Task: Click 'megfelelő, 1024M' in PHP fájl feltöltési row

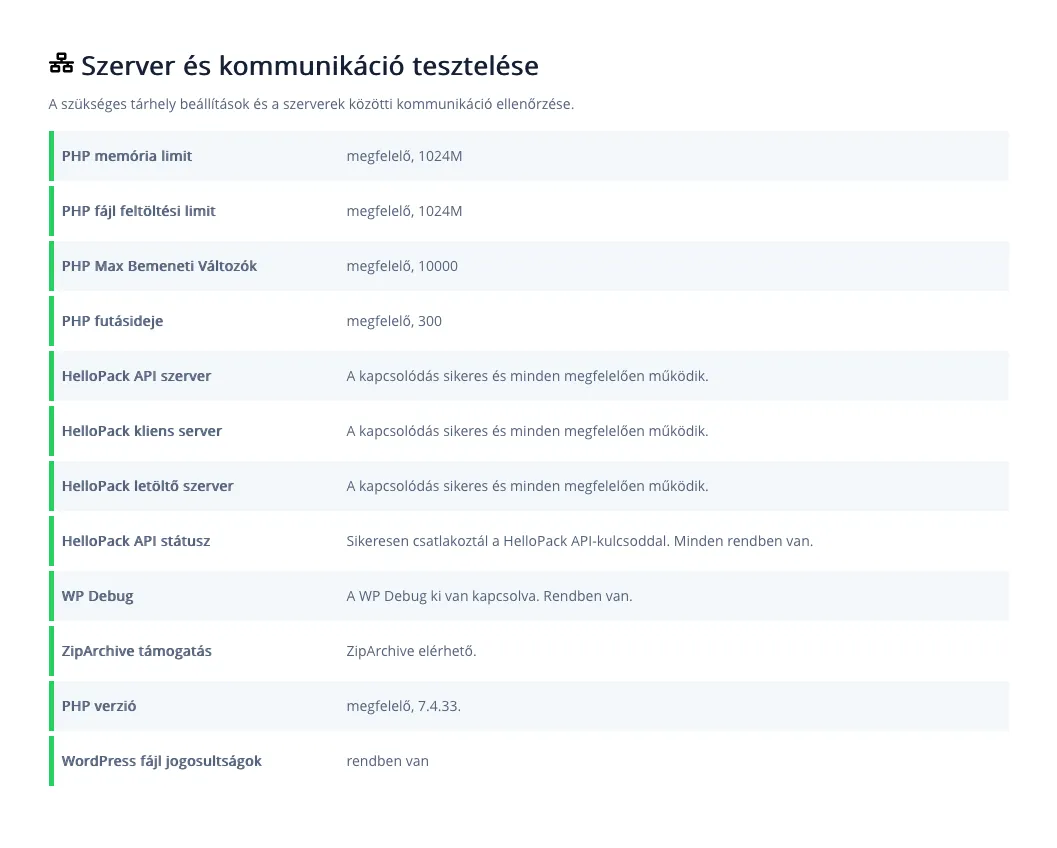Action: click(x=404, y=211)
